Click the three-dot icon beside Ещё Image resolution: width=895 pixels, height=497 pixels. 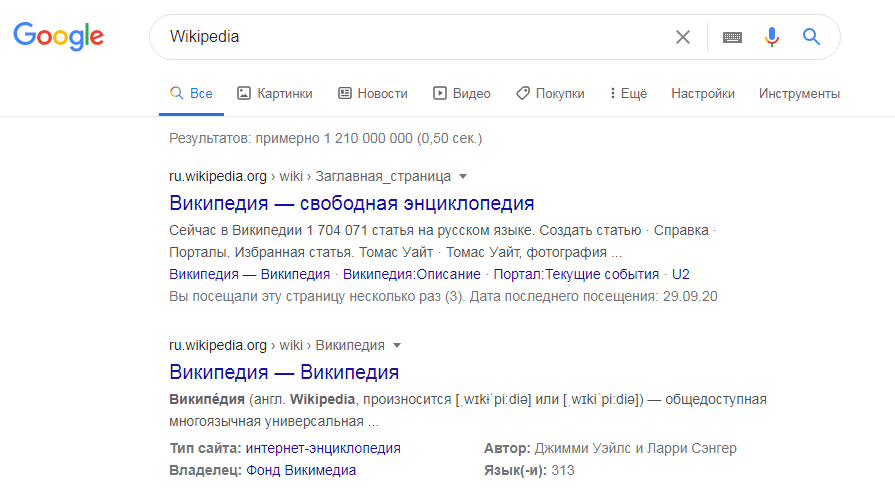click(x=612, y=93)
